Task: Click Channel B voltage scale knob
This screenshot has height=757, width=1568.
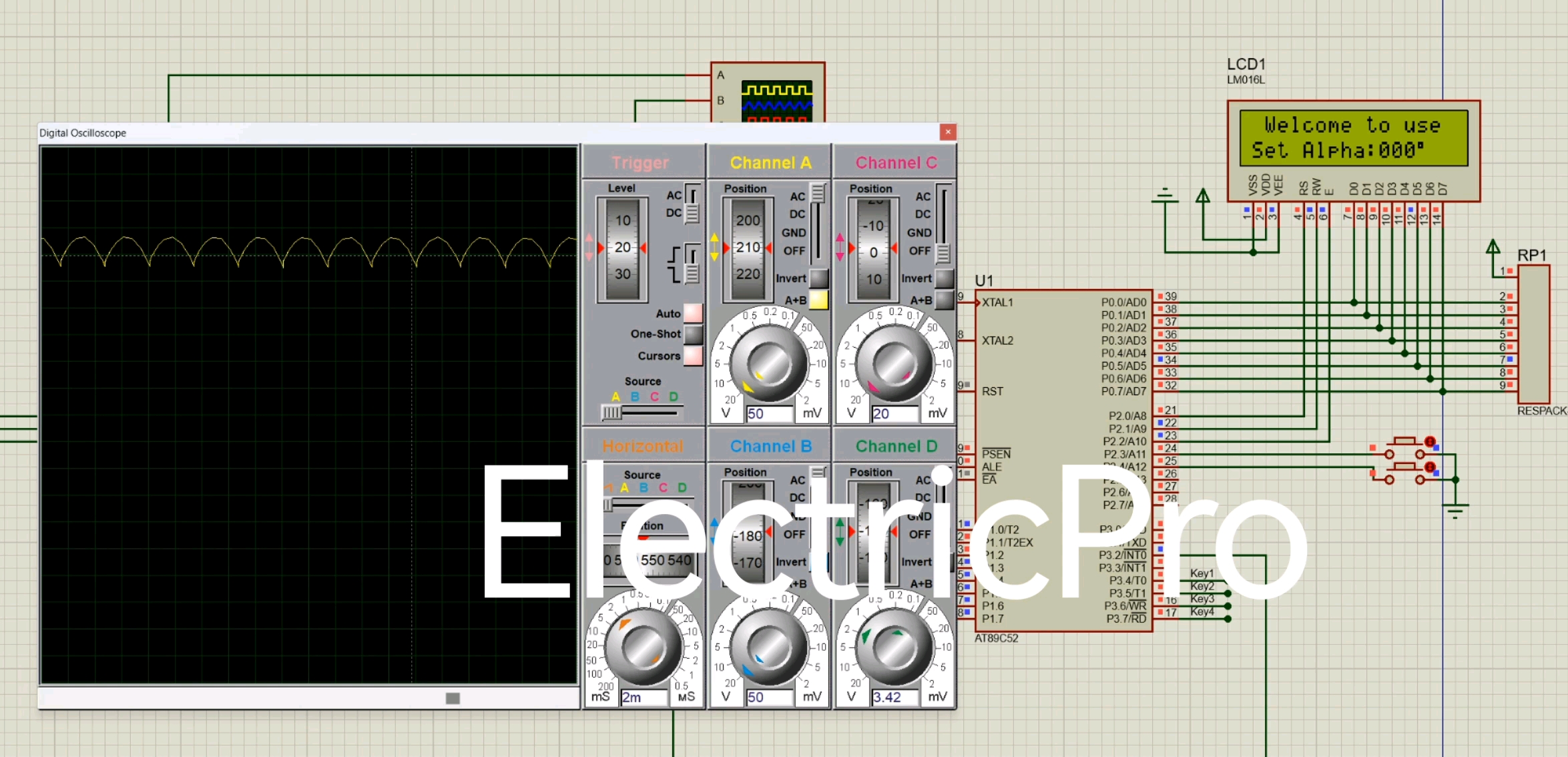Action: [768, 647]
